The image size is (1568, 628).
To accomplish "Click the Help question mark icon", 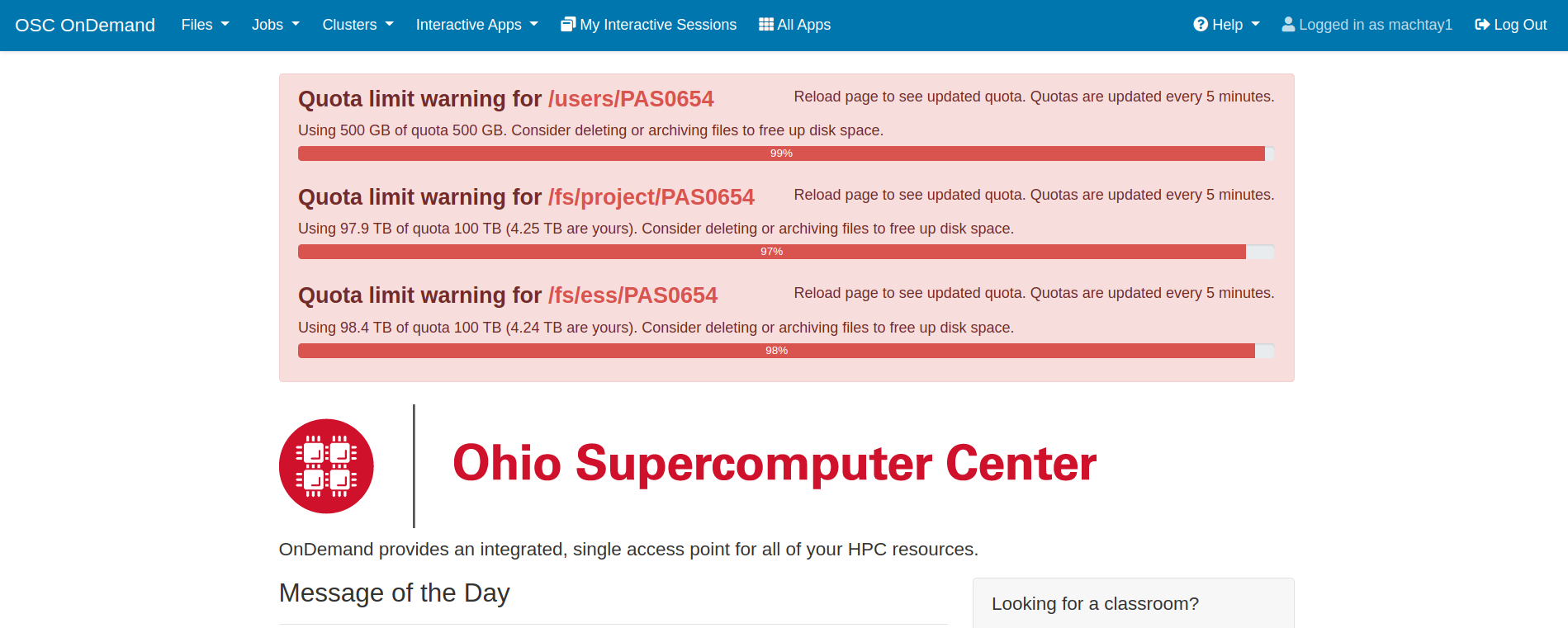I will tap(1201, 25).
